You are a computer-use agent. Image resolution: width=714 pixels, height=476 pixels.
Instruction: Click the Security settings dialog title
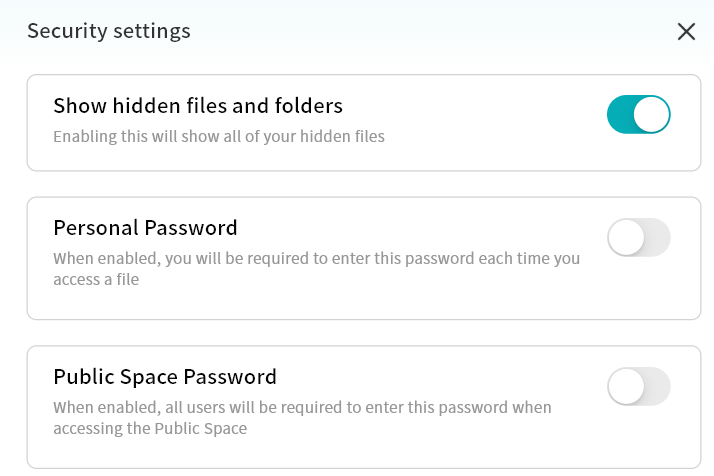[x=109, y=31]
